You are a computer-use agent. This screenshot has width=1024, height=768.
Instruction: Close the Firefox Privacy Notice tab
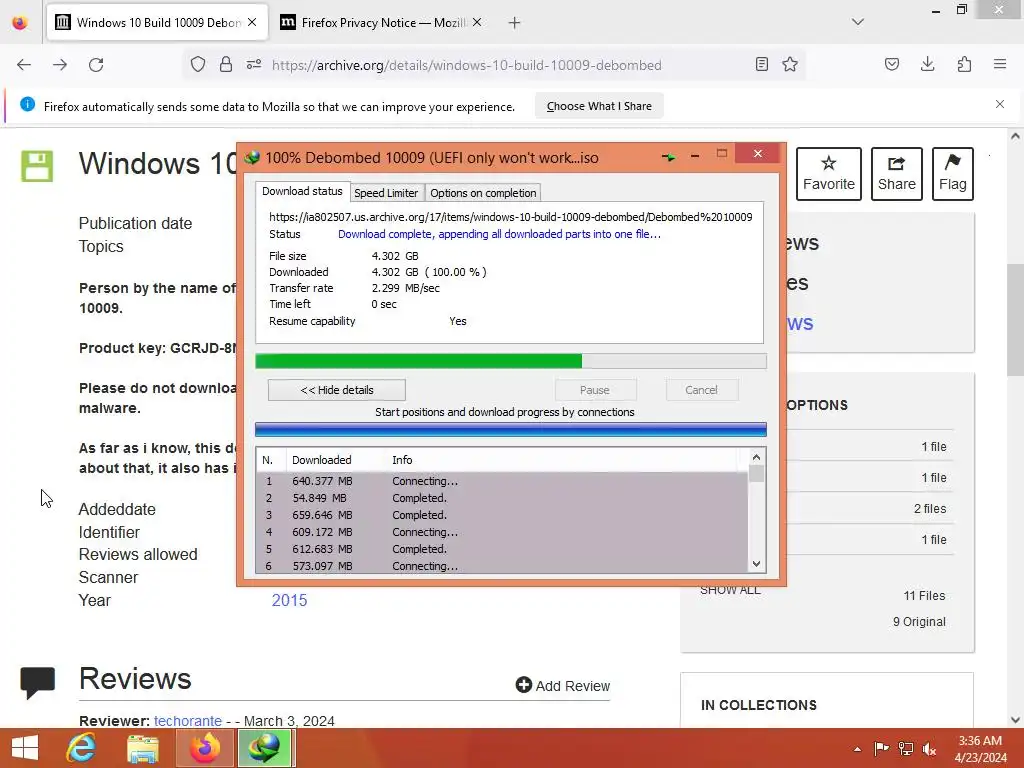477,22
